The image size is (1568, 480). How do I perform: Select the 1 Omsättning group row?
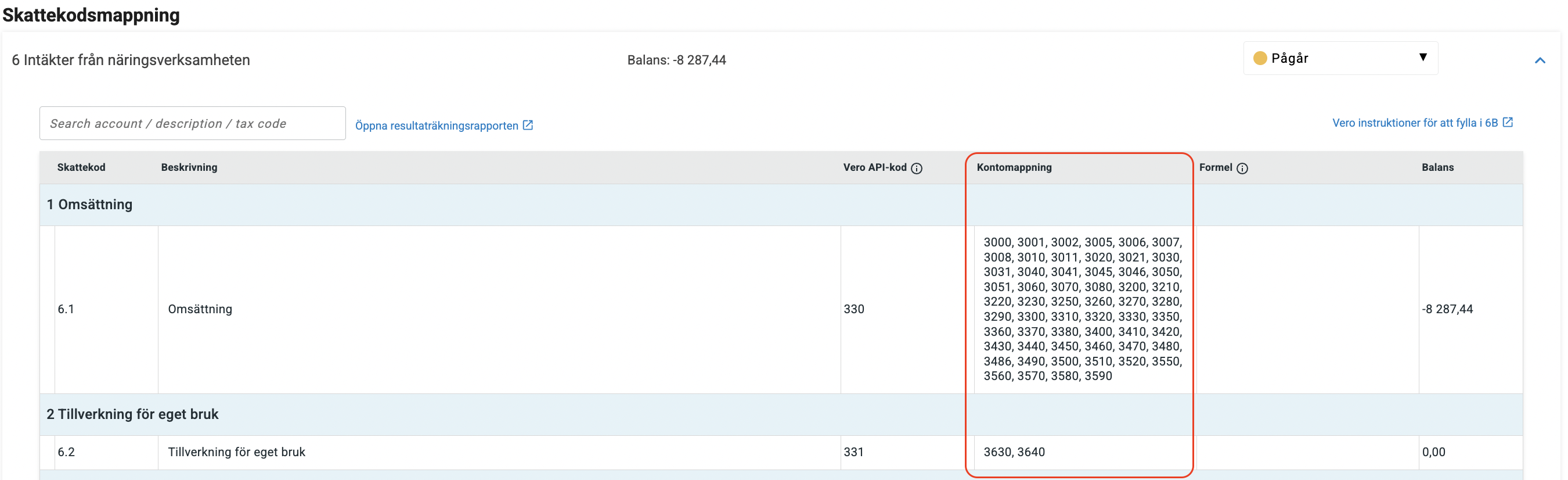tap(89, 205)
